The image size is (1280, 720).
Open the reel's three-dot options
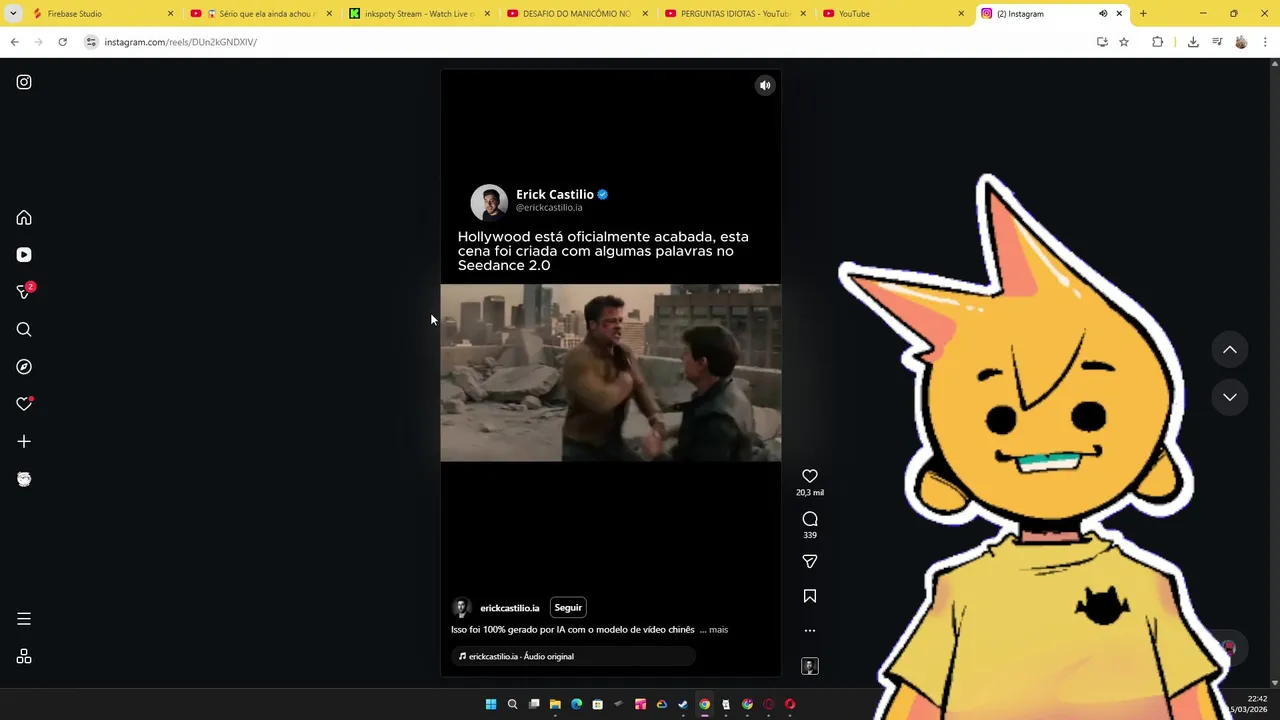pyautogui.click(x=810, y=631)
